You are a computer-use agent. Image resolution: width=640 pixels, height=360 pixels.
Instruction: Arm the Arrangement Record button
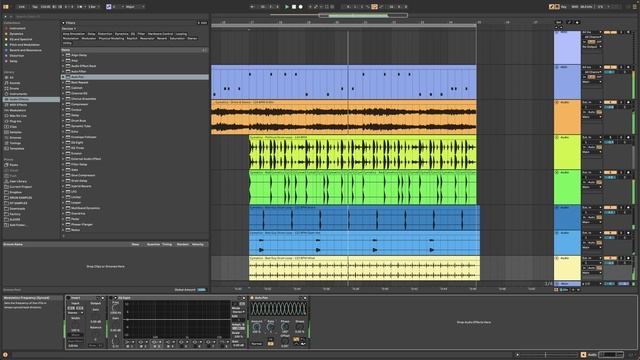point(301,7)
